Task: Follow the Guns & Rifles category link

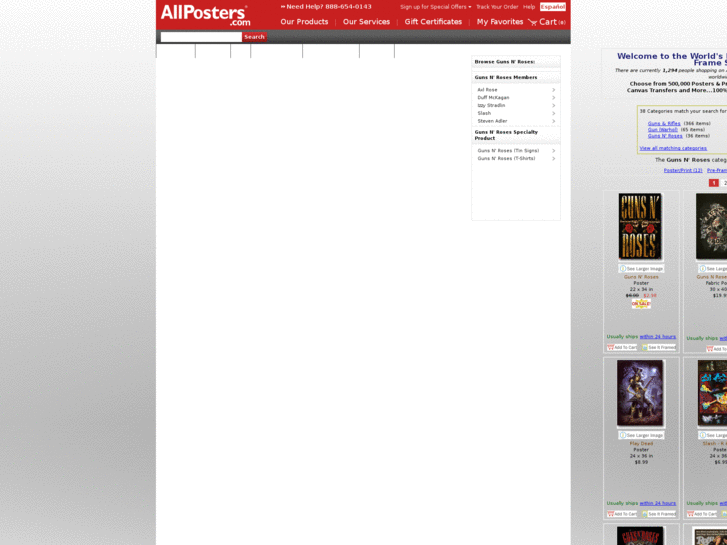Action: pyautogui.click(x=664, y=123)
